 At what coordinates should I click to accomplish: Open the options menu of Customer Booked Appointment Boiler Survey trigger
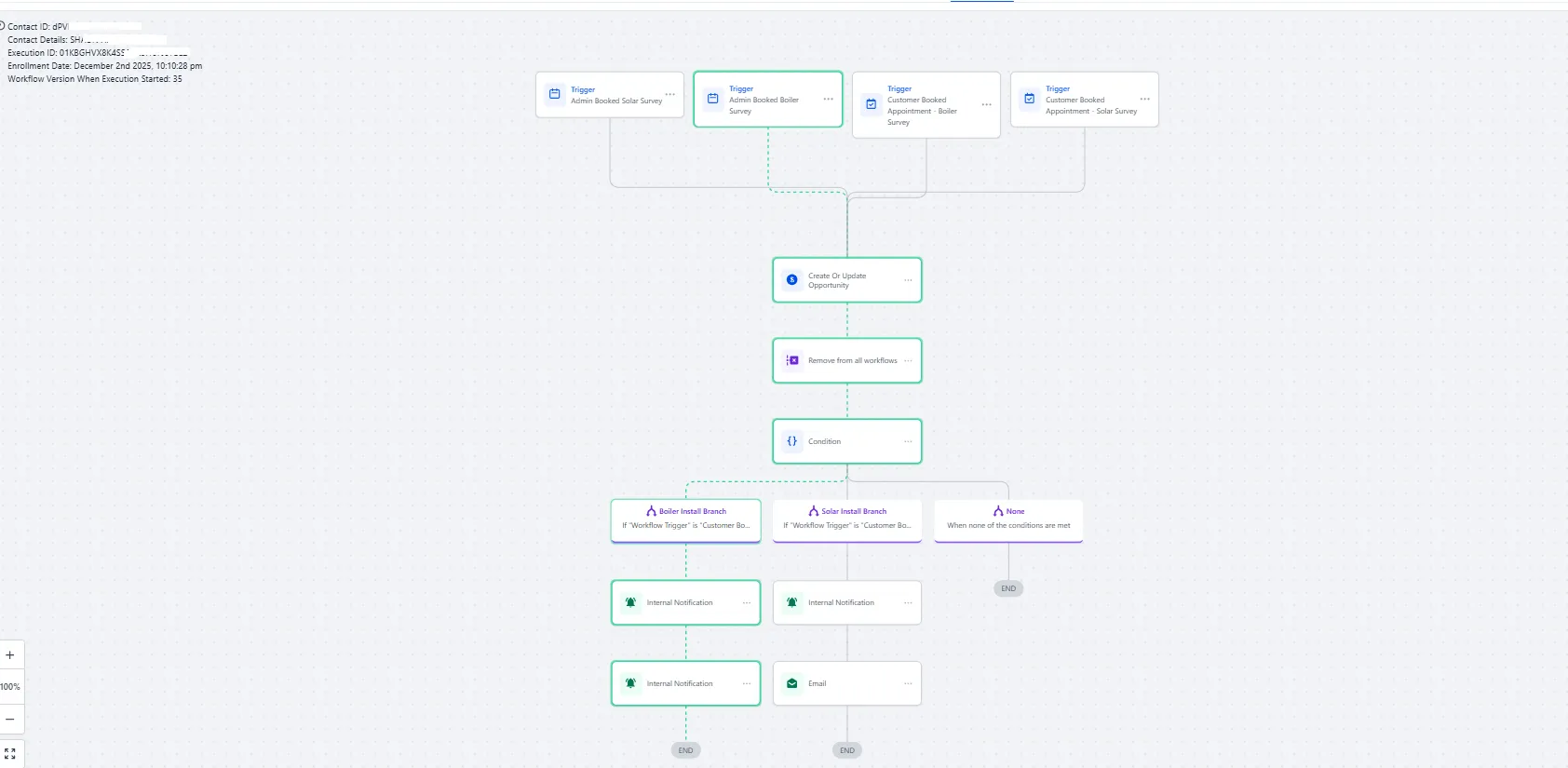pyautogui.click(x=987, y=104)
